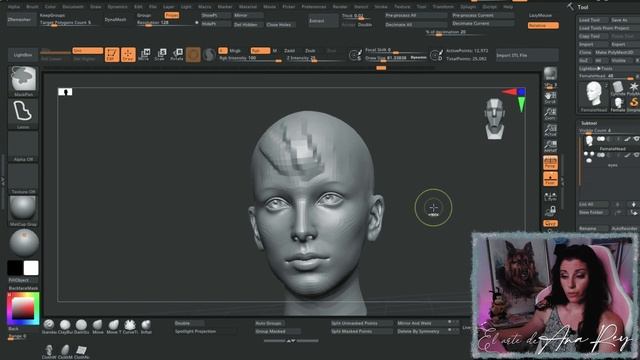Click the focal shift D brush icon
The height and width of the screenshot is (360, 640).
436,55
